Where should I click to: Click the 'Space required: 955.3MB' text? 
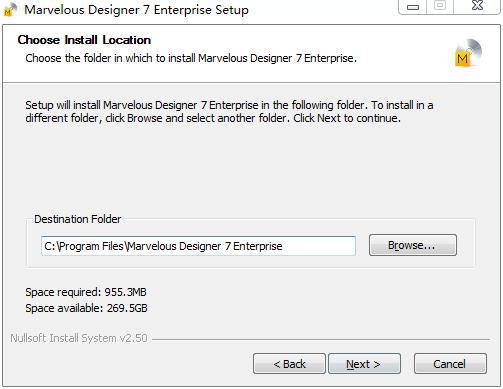86,292
